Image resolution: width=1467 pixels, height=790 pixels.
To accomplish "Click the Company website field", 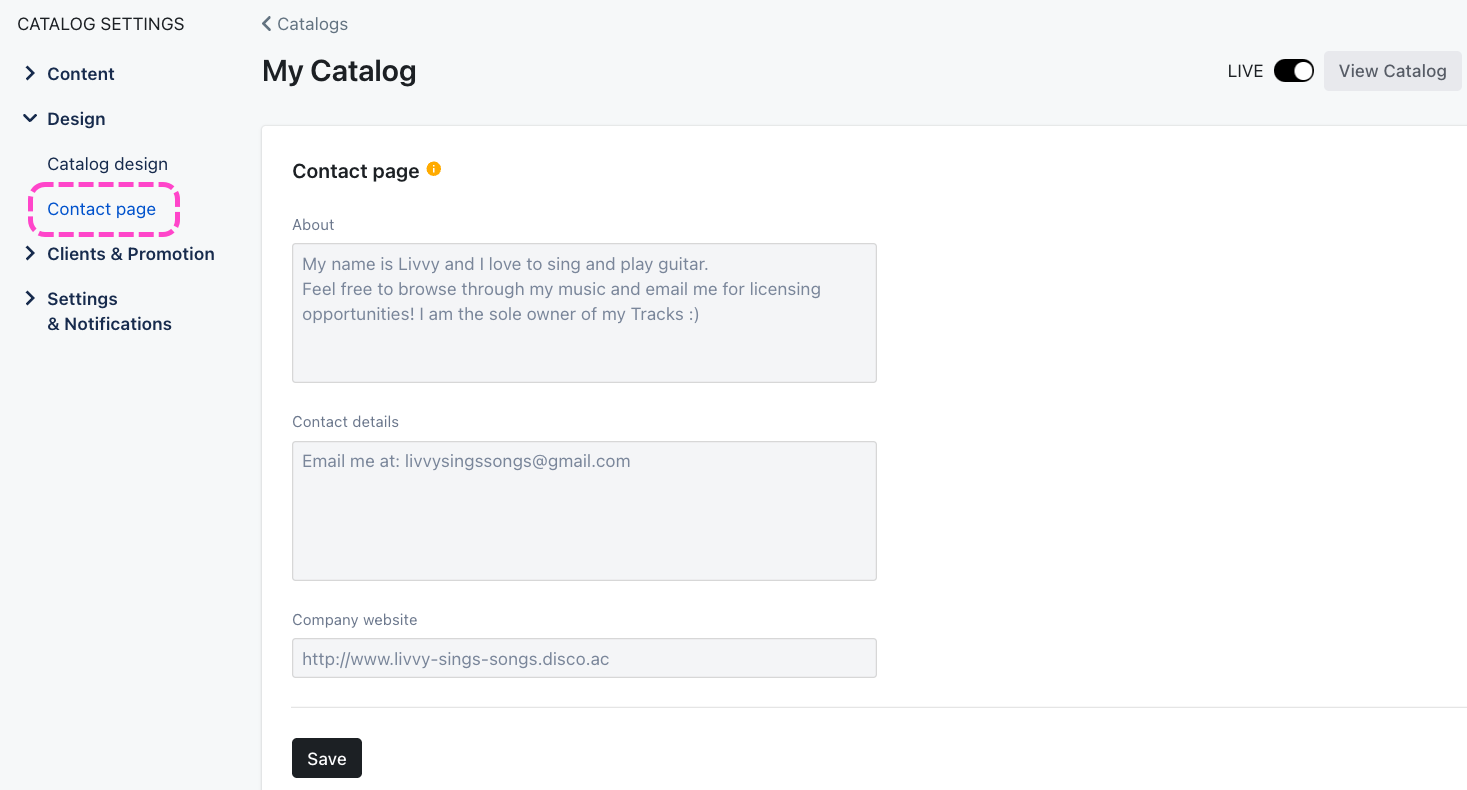I will [x=584, y=658].
